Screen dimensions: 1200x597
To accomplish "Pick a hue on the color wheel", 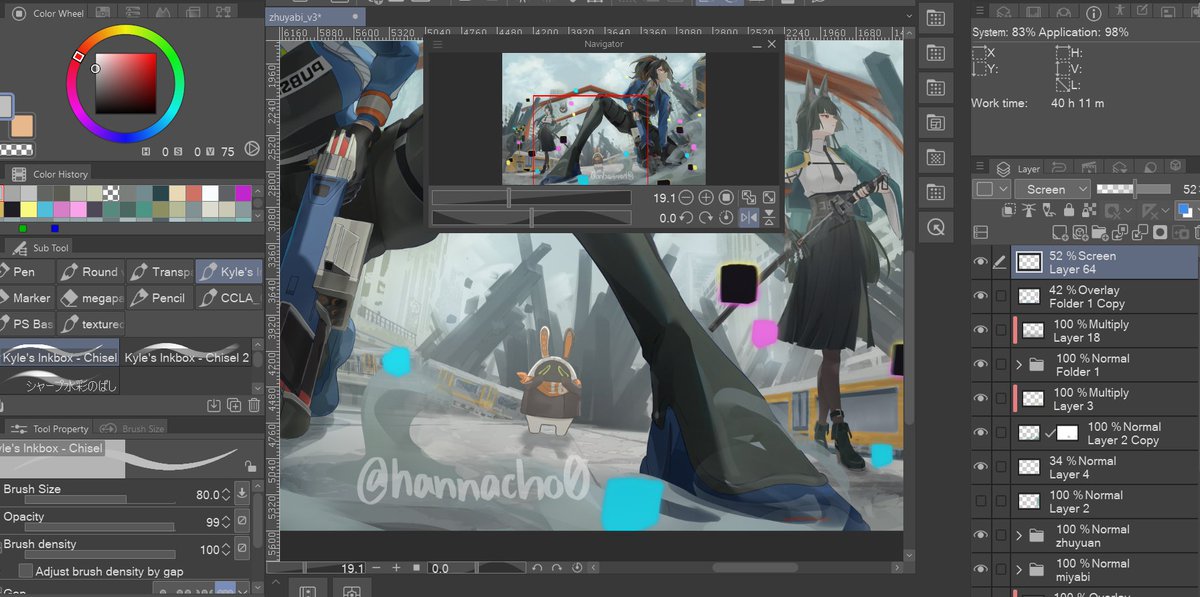I will pyautogui.click(x=126, y=84).
